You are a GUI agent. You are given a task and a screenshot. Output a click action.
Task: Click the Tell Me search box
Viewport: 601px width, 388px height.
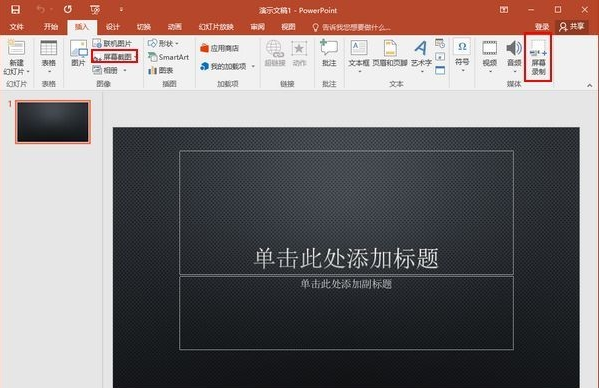[x=352, y=27]
